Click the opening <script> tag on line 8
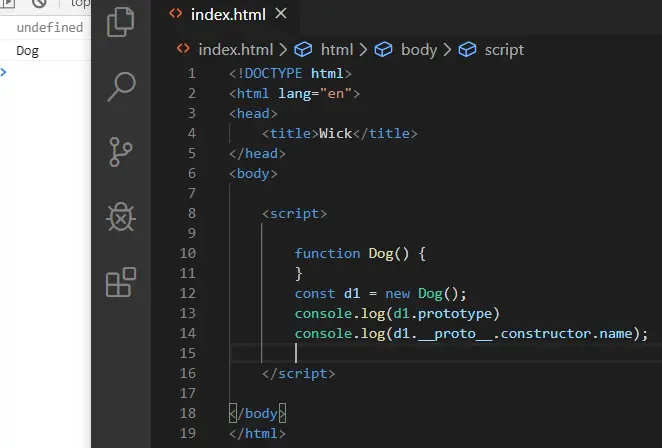Image resolution: width=662 pixels, height=448 pixels. point(294,214)
